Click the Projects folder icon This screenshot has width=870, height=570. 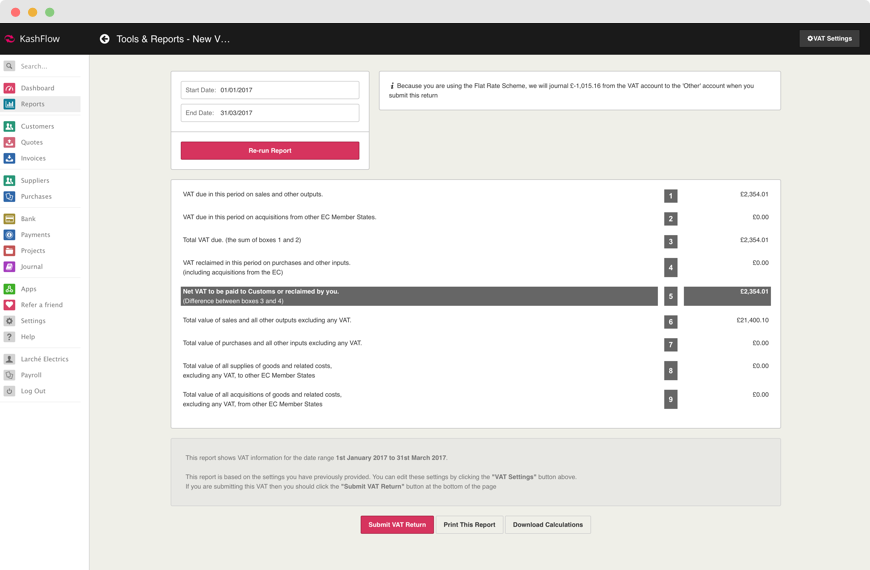click(x=9, y=250)
